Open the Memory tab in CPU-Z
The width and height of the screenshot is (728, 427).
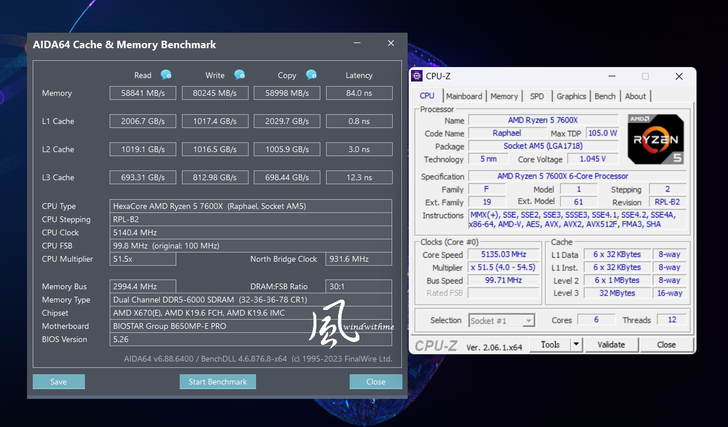504,96
